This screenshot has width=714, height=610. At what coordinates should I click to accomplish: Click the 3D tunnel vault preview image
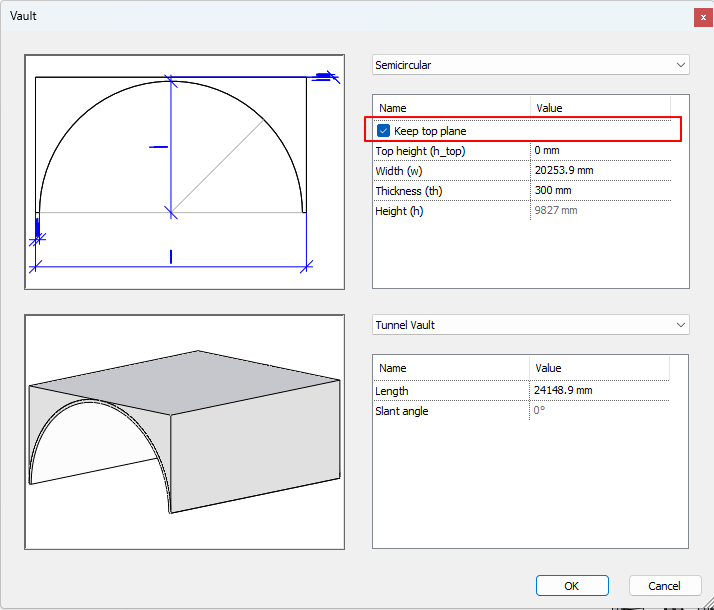pos(185,432)
